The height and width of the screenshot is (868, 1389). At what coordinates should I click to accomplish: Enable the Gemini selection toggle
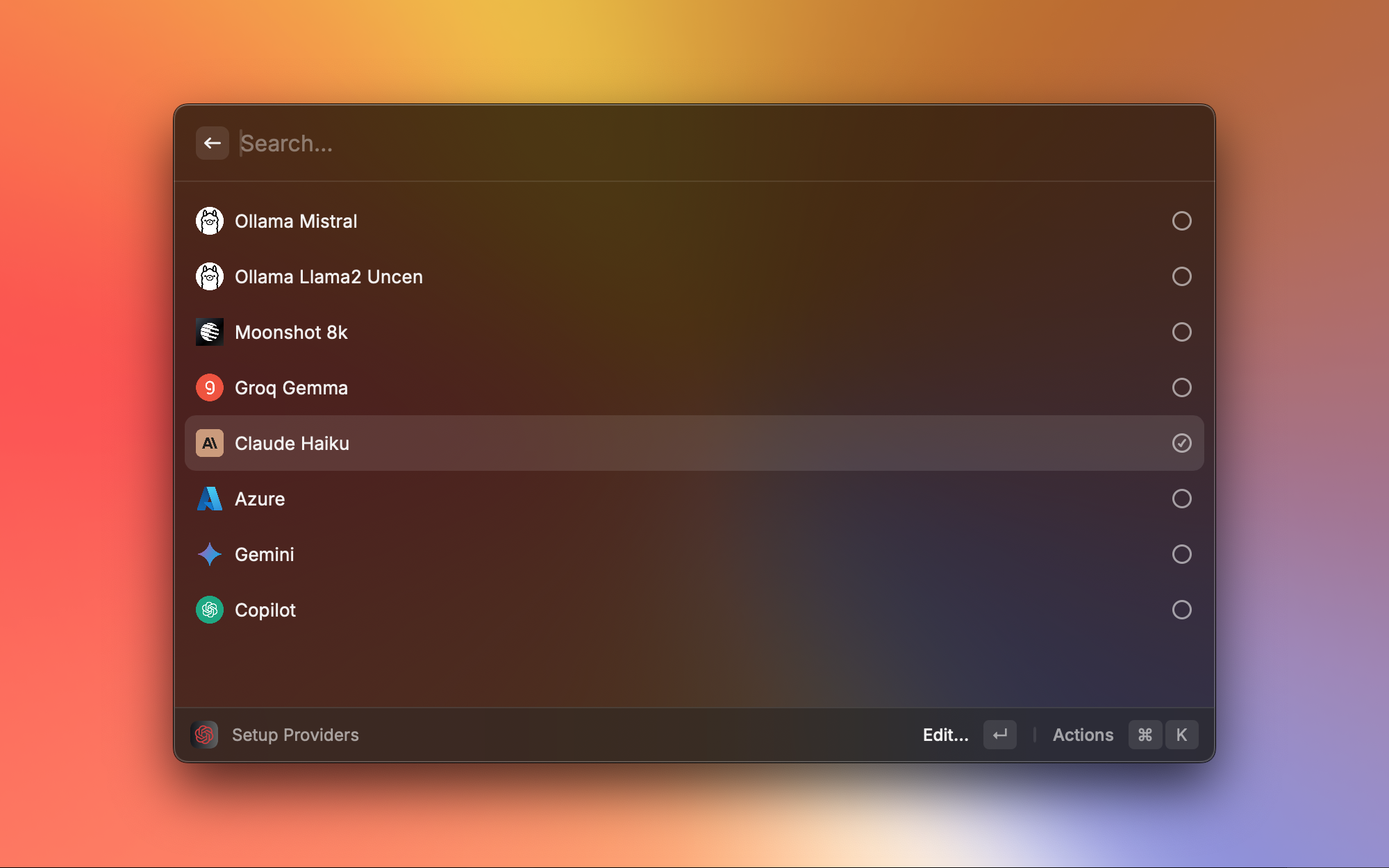tap(1181, 554)
